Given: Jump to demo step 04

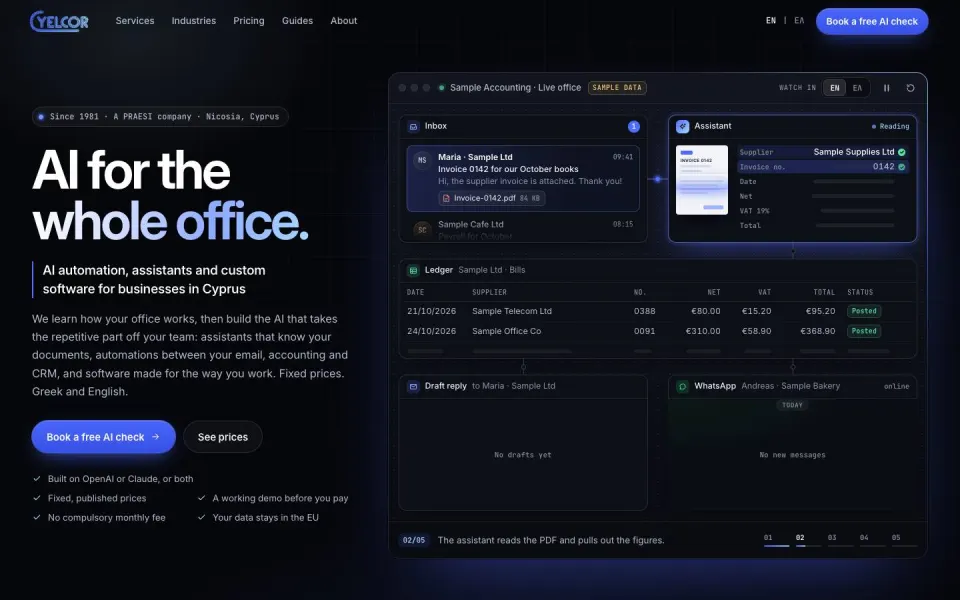Looking at the screenshot, I should [x=872, y=539].
